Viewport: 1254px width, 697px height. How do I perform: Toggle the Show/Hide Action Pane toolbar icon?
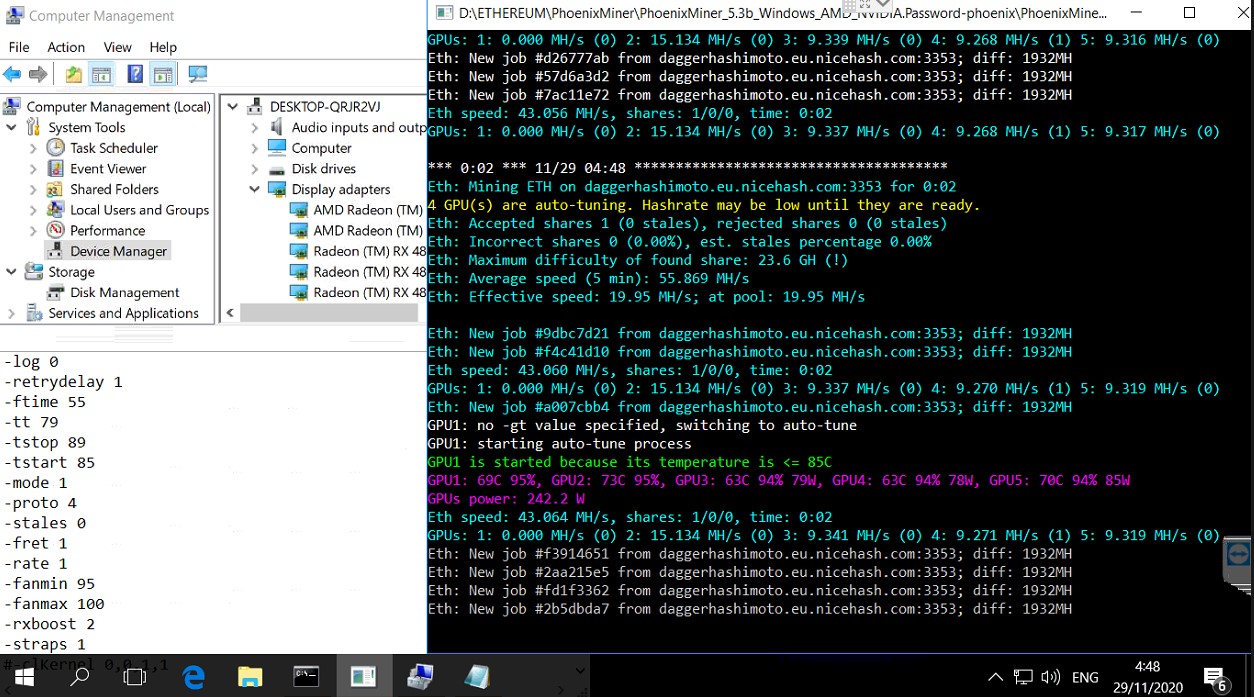tap(163, 75)
